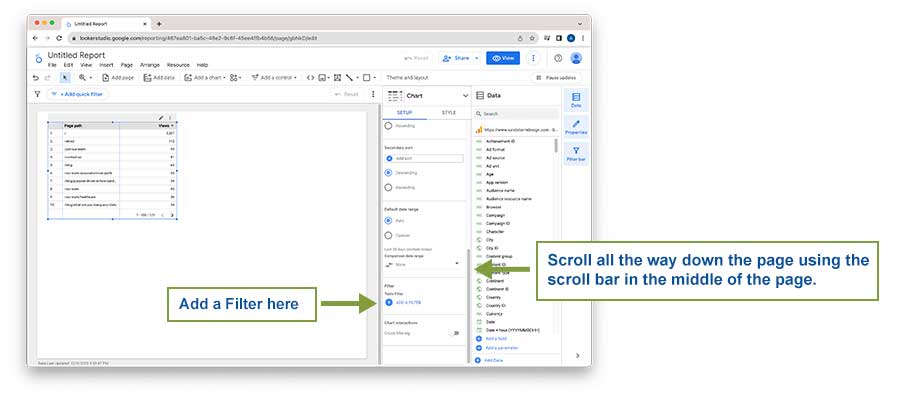The width and height of the screenshot is (900, 394).
Task: Switch to the STYLE tab
Action: (448, 113)
